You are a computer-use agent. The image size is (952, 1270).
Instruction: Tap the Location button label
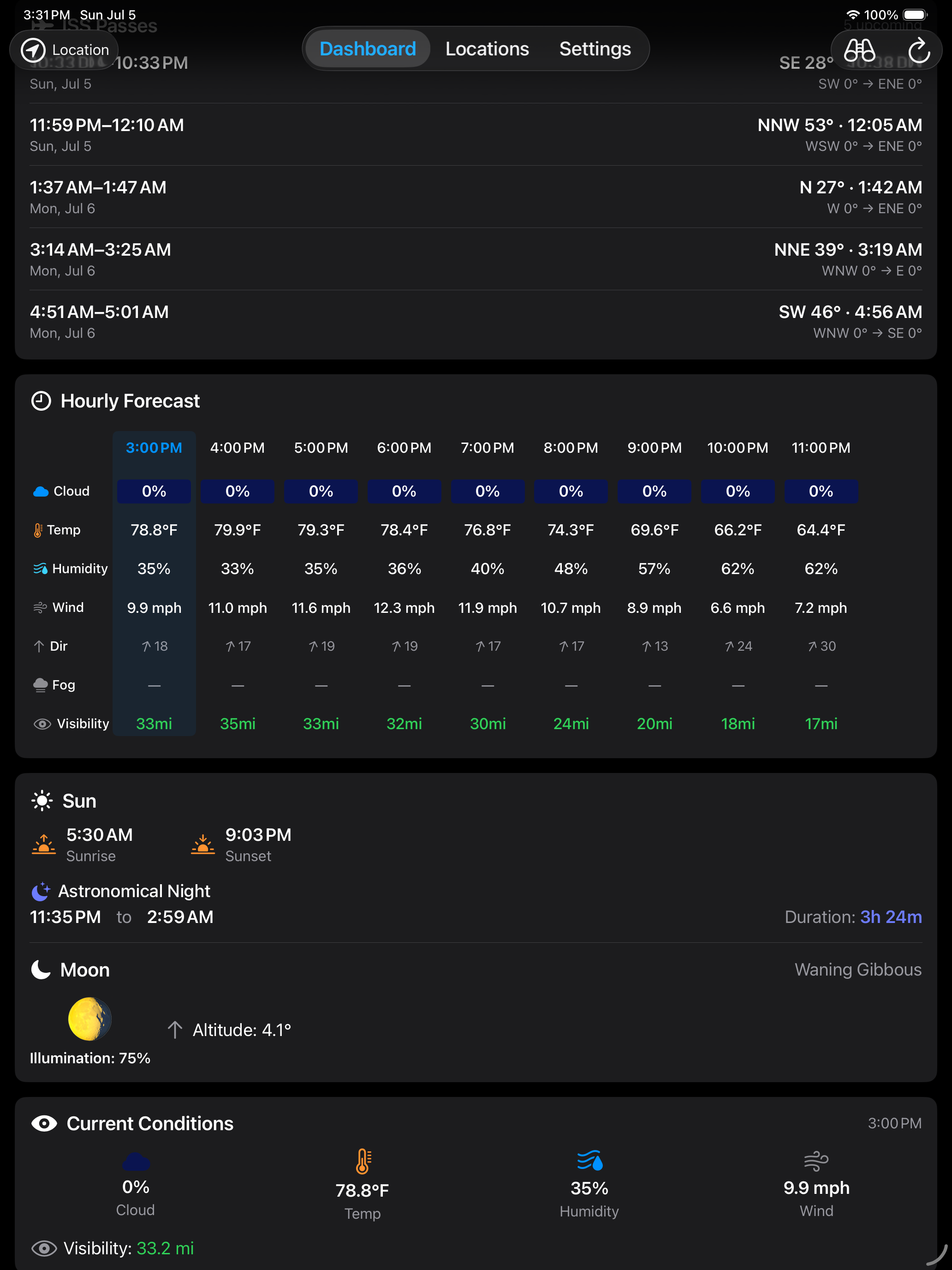(x=80, y=50)
